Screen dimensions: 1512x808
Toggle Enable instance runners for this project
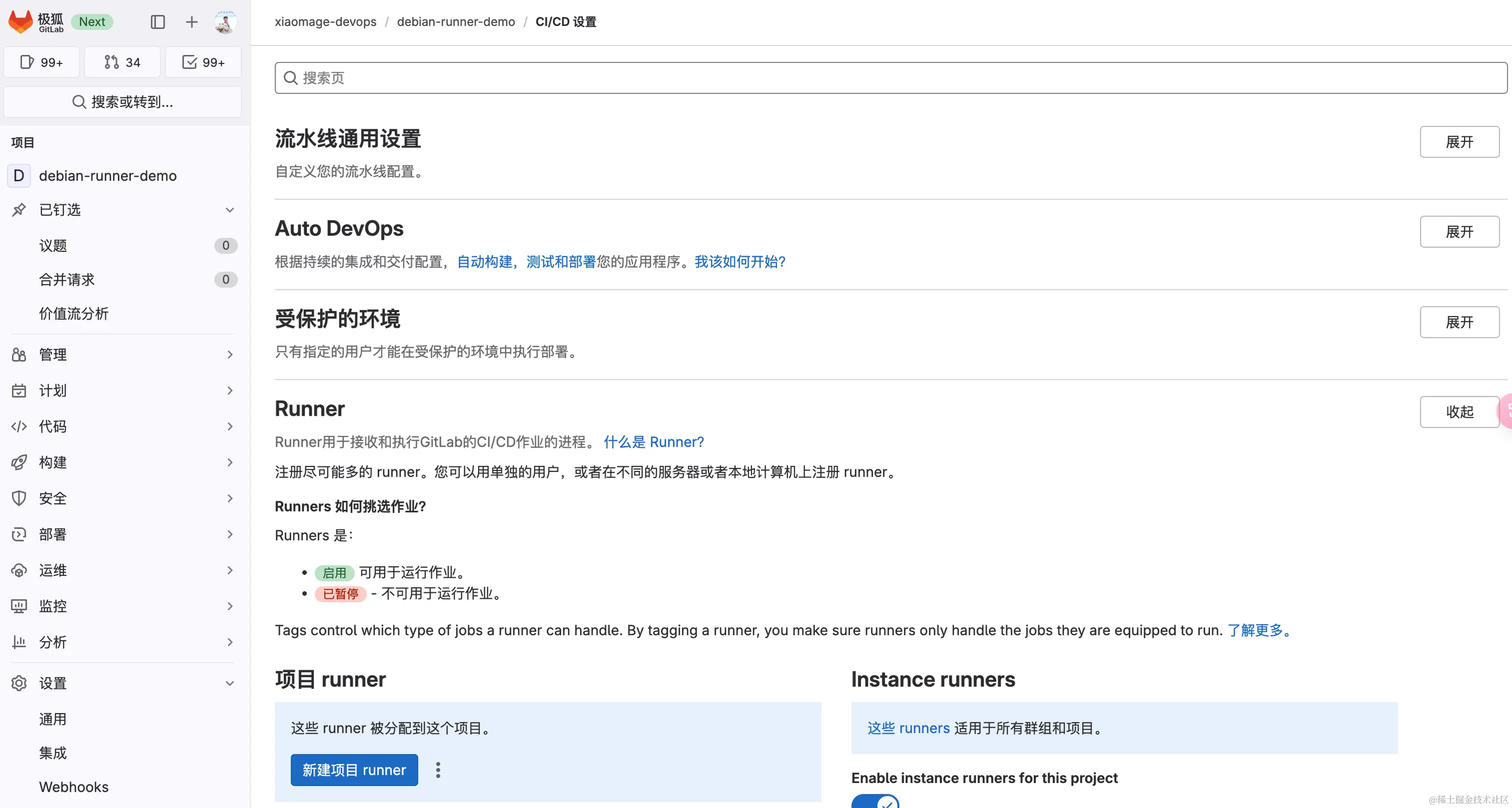pos(874,802)
